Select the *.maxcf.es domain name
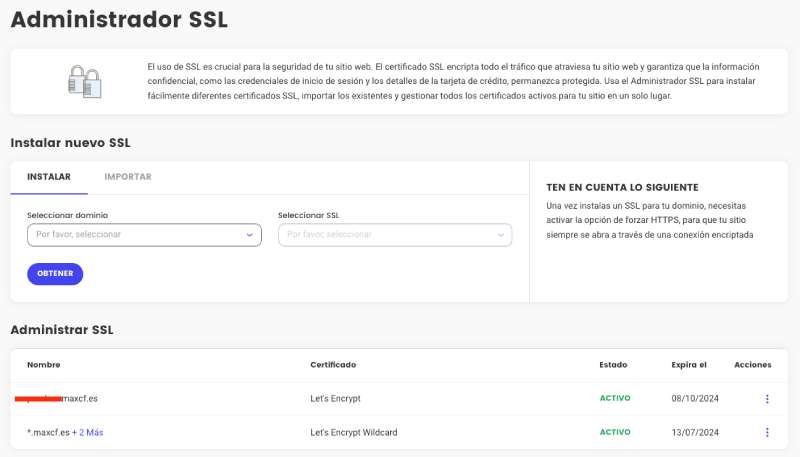Screen dimensions: 800x457 (x=48, y=432)
